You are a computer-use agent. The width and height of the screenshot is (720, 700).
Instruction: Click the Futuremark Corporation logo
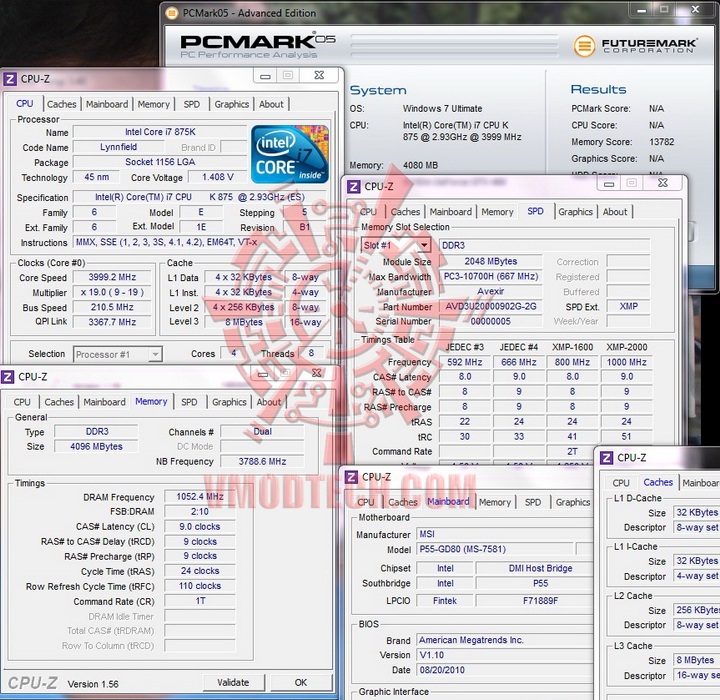coord(635,46)
